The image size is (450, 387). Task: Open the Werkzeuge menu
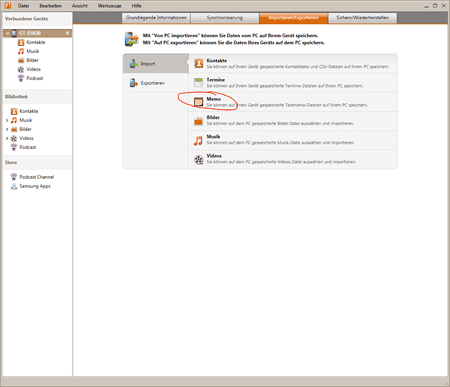pos(110,6)
